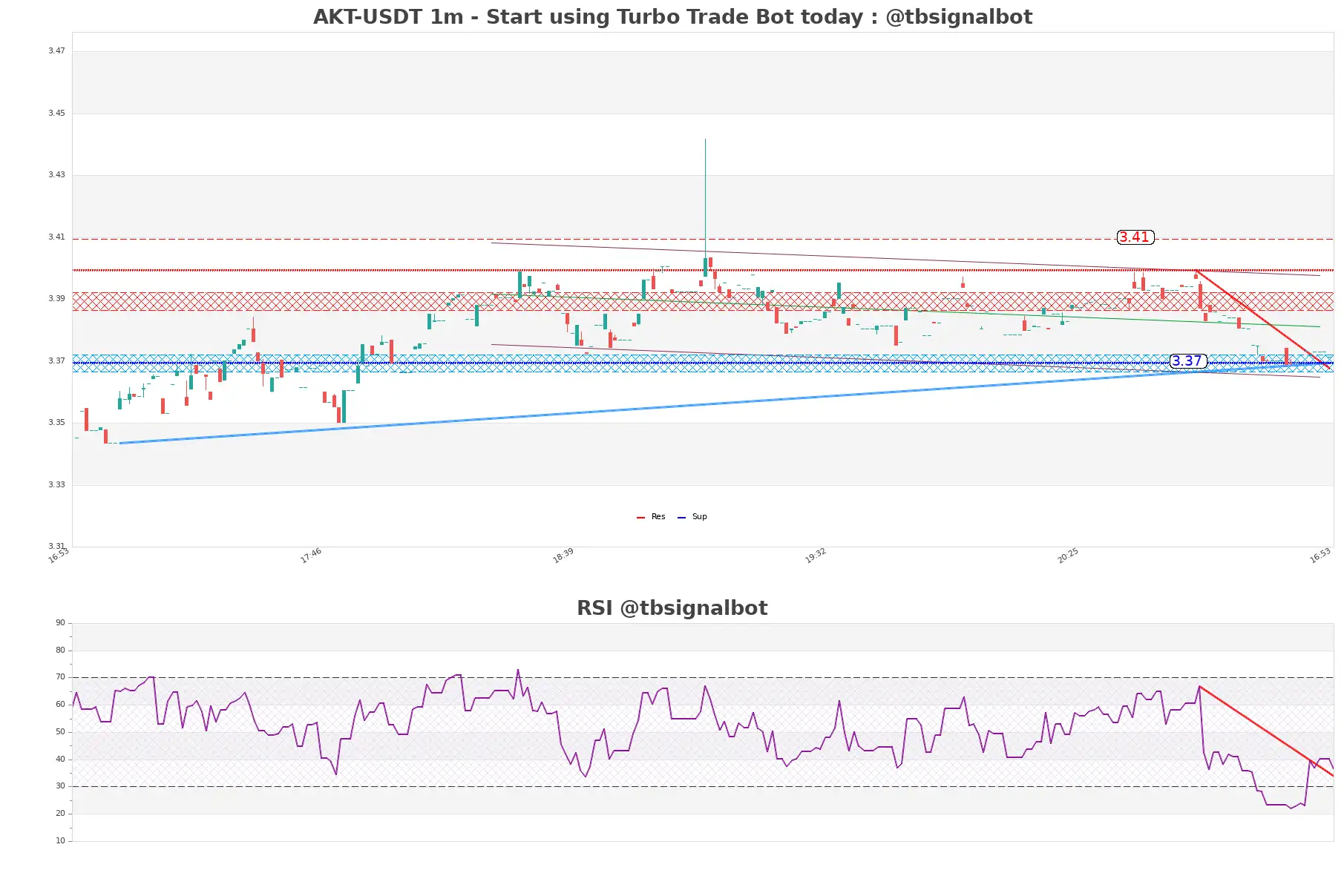Click the 3.43 price axis label

click(x=56, y=175)
